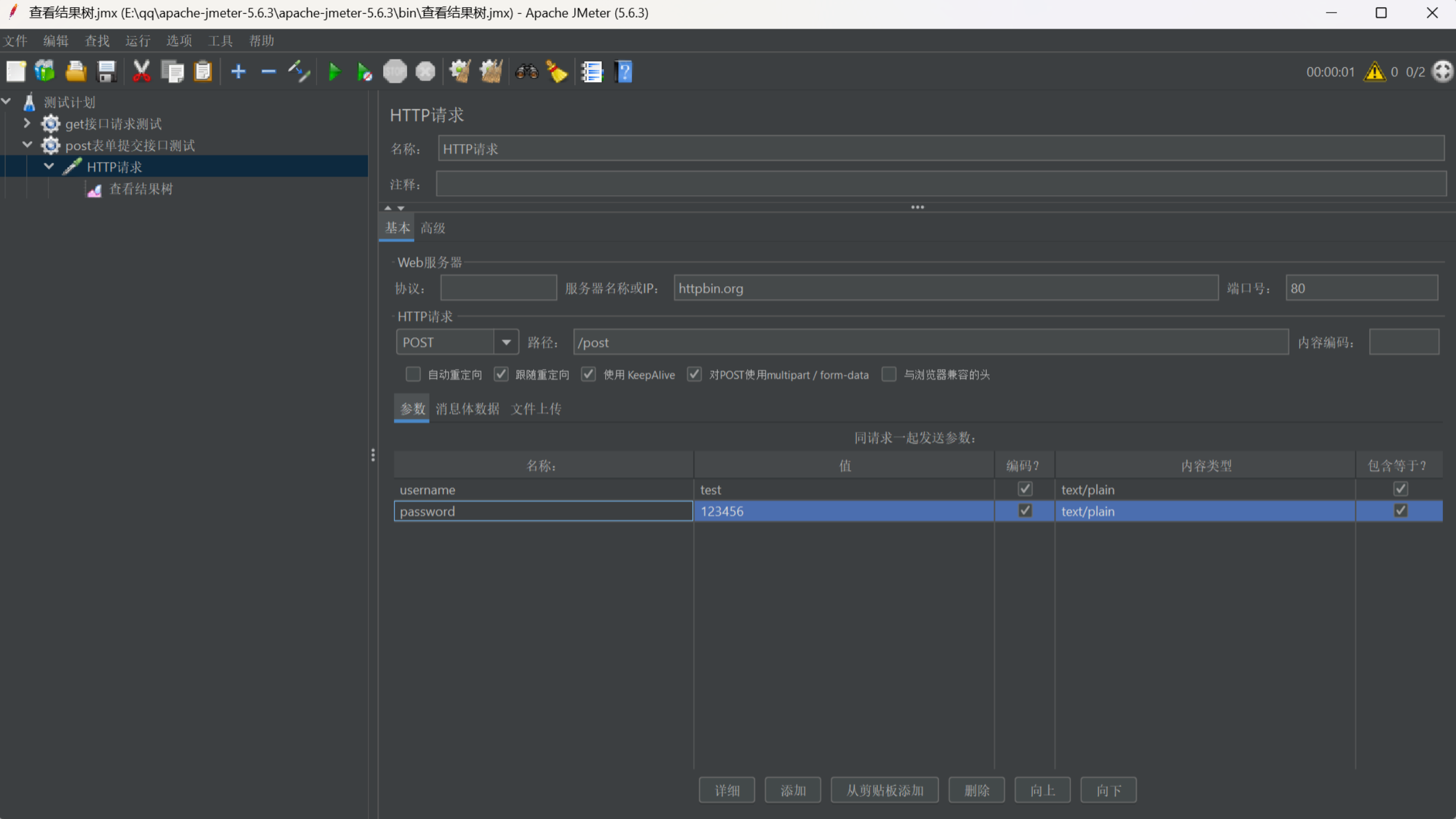This screenshot has width=1456, height=819.
Task: Click the Save test plan icon
Action: (x=107, y=72)
